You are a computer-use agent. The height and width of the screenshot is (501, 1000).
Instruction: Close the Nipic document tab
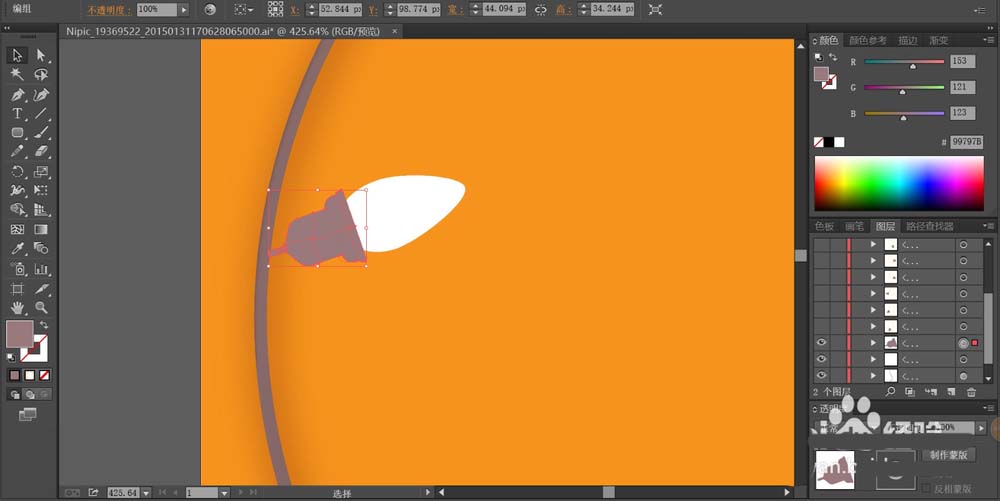coord(395,31)
